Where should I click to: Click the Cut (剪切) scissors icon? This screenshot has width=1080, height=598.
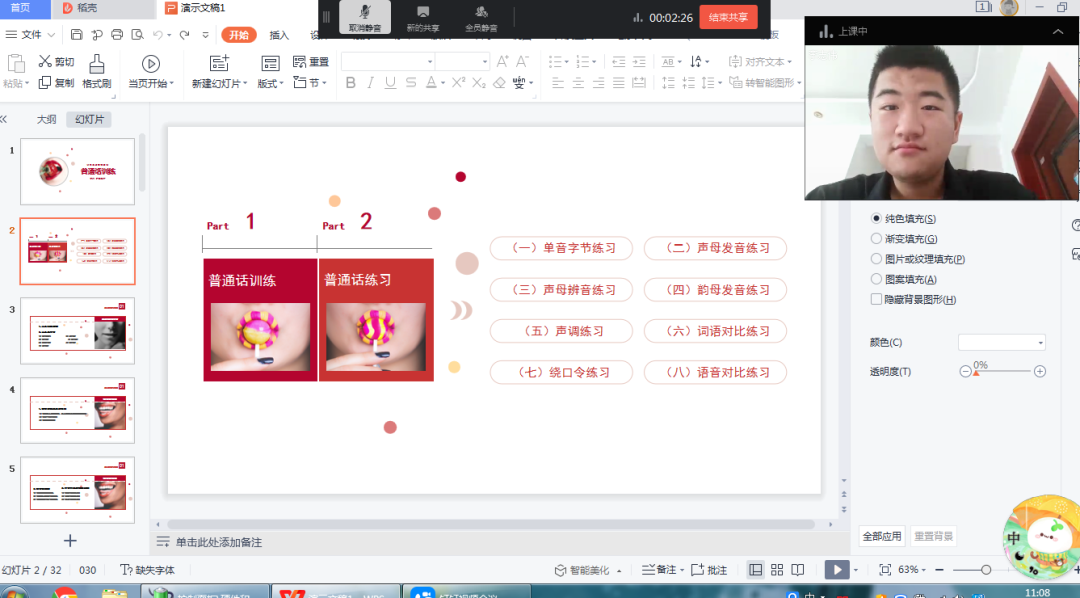tap(45, 61)
